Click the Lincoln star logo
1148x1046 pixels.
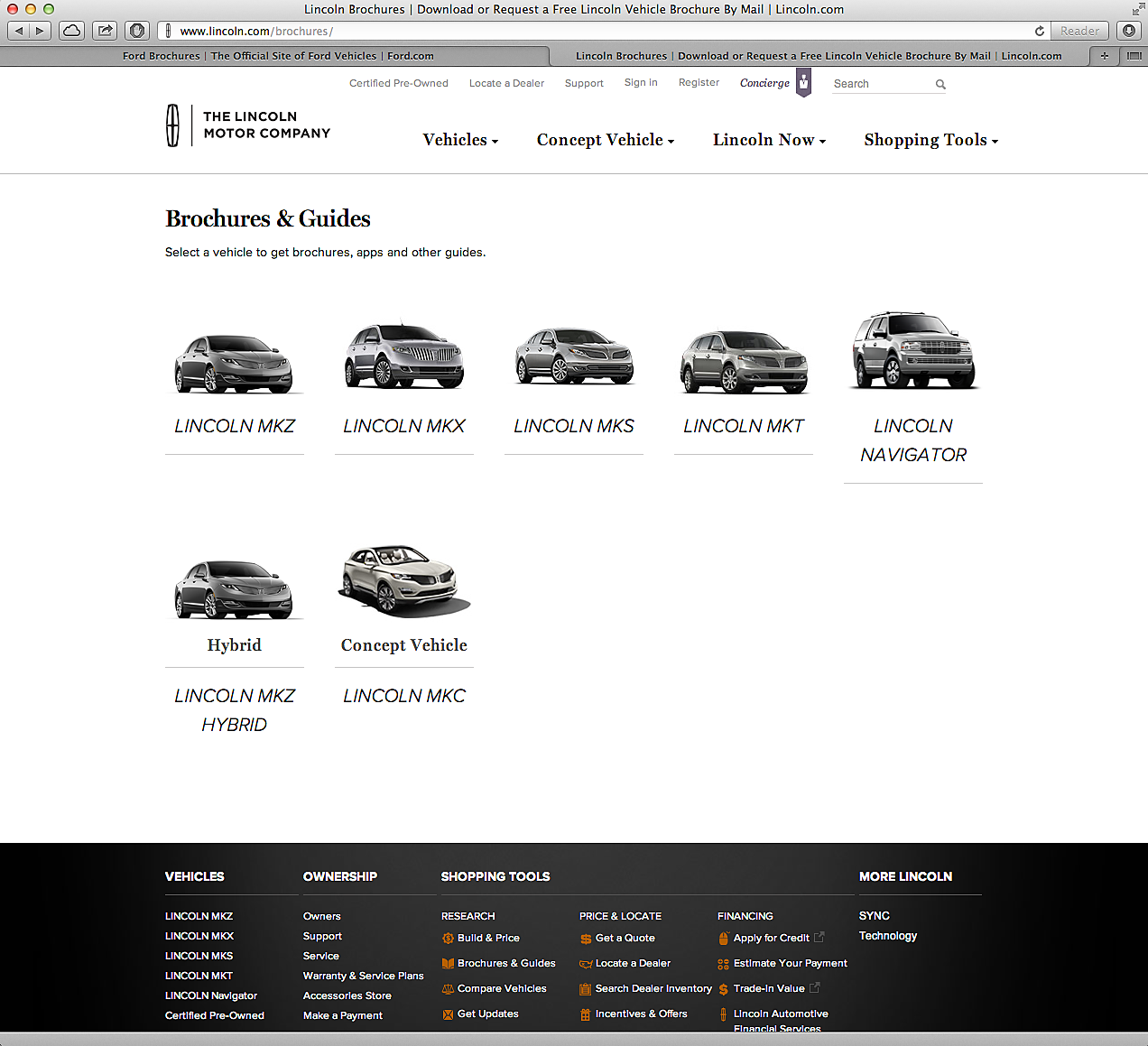point(172,125)
